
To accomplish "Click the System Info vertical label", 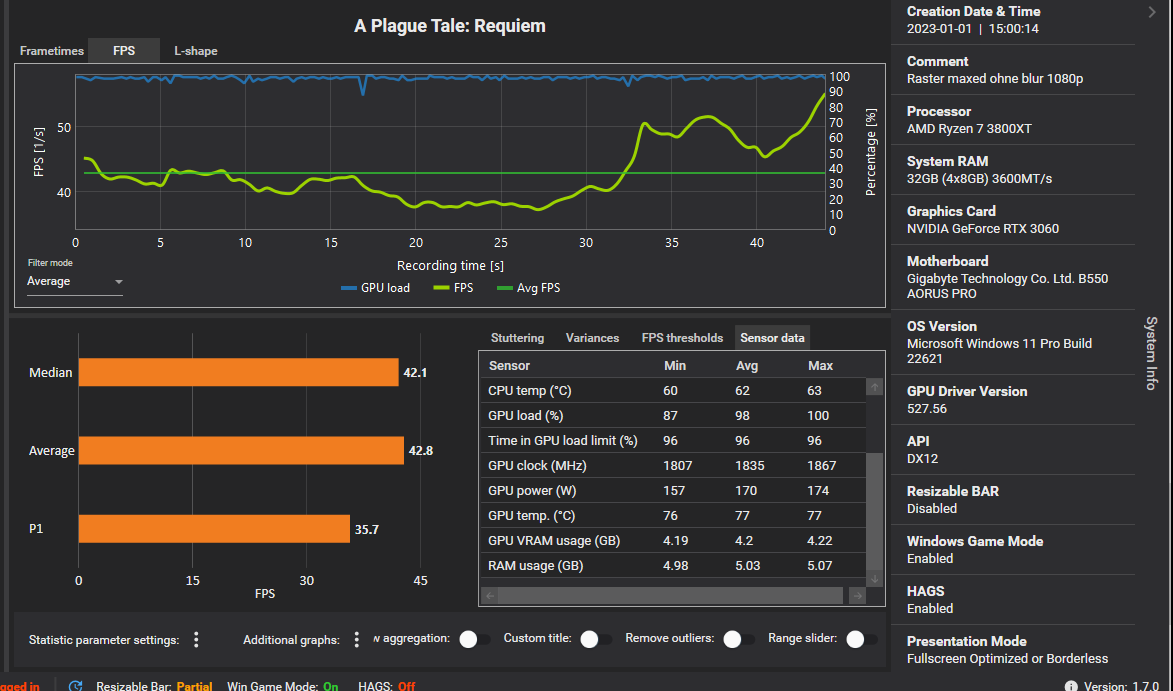I will (x=1151, y=353).
